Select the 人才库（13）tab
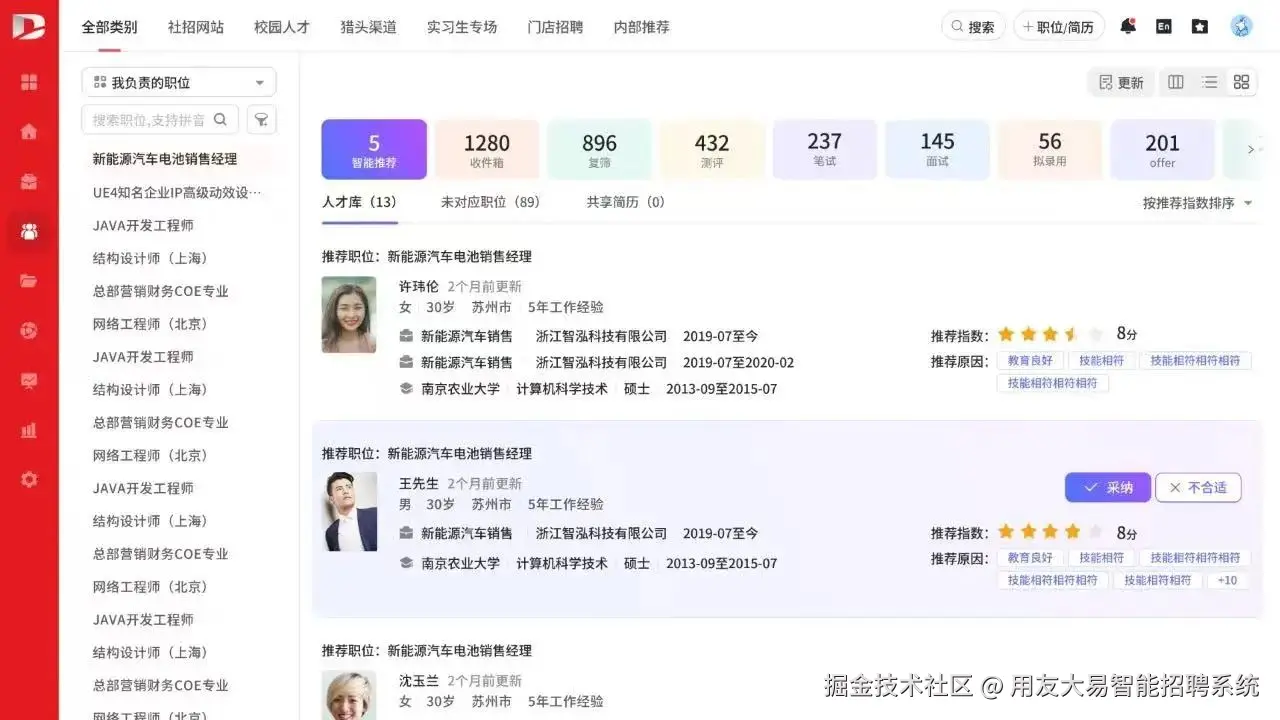 point(360,202)
